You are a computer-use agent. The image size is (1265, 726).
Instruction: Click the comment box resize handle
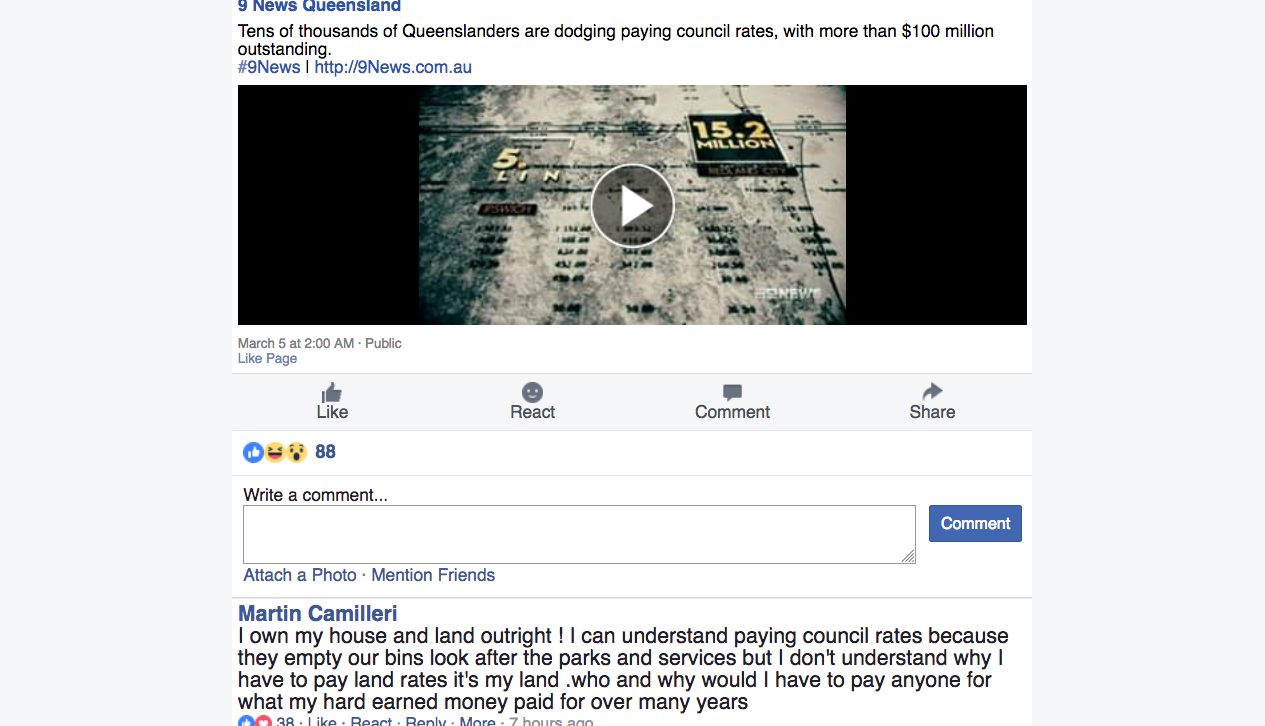[x=908, y=556]
